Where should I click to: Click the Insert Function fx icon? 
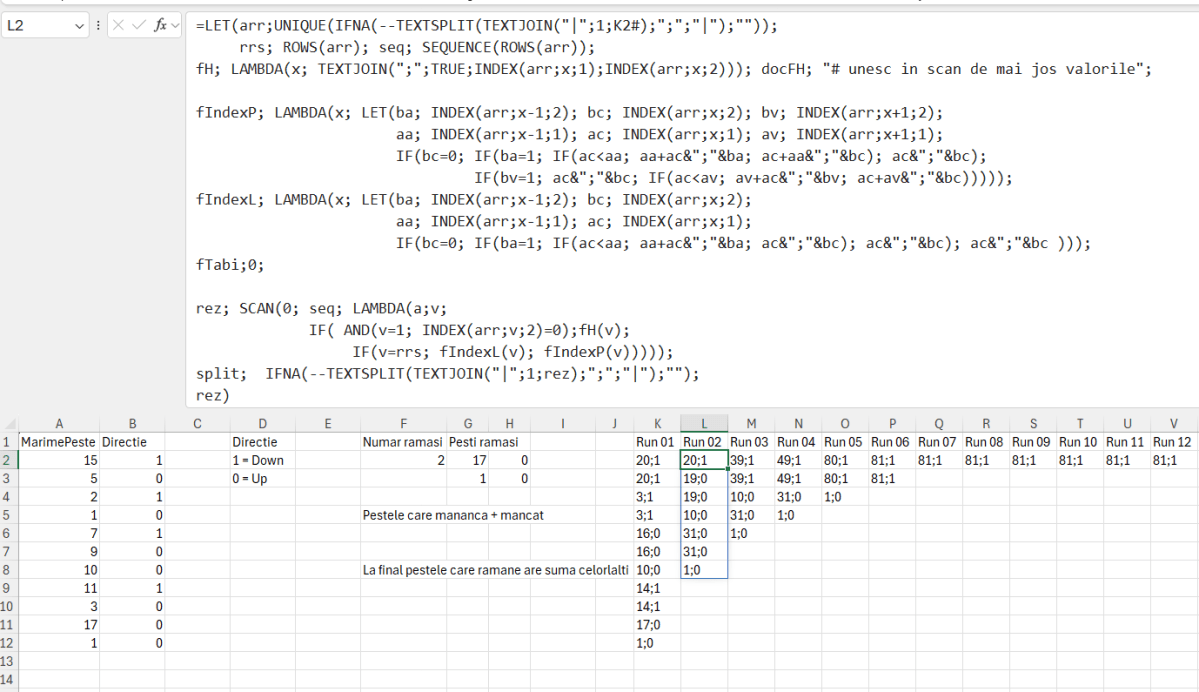pos(159,25)
